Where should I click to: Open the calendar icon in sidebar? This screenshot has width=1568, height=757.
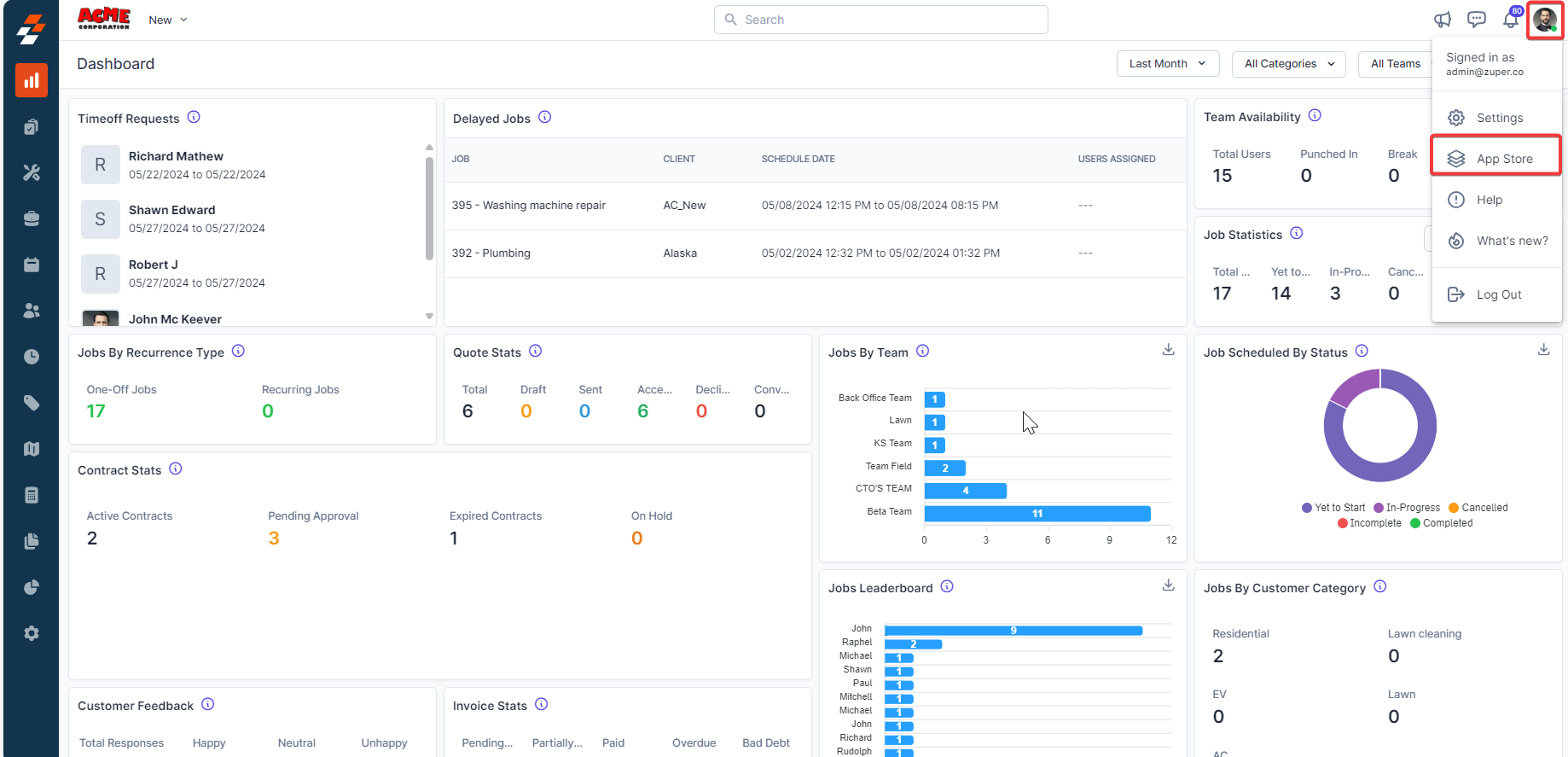pos(32,265)
